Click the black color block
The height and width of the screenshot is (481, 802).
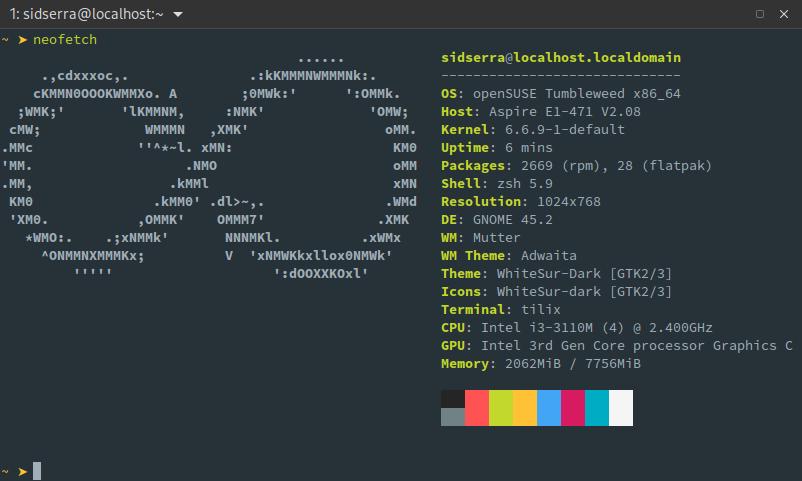point(453,398)
